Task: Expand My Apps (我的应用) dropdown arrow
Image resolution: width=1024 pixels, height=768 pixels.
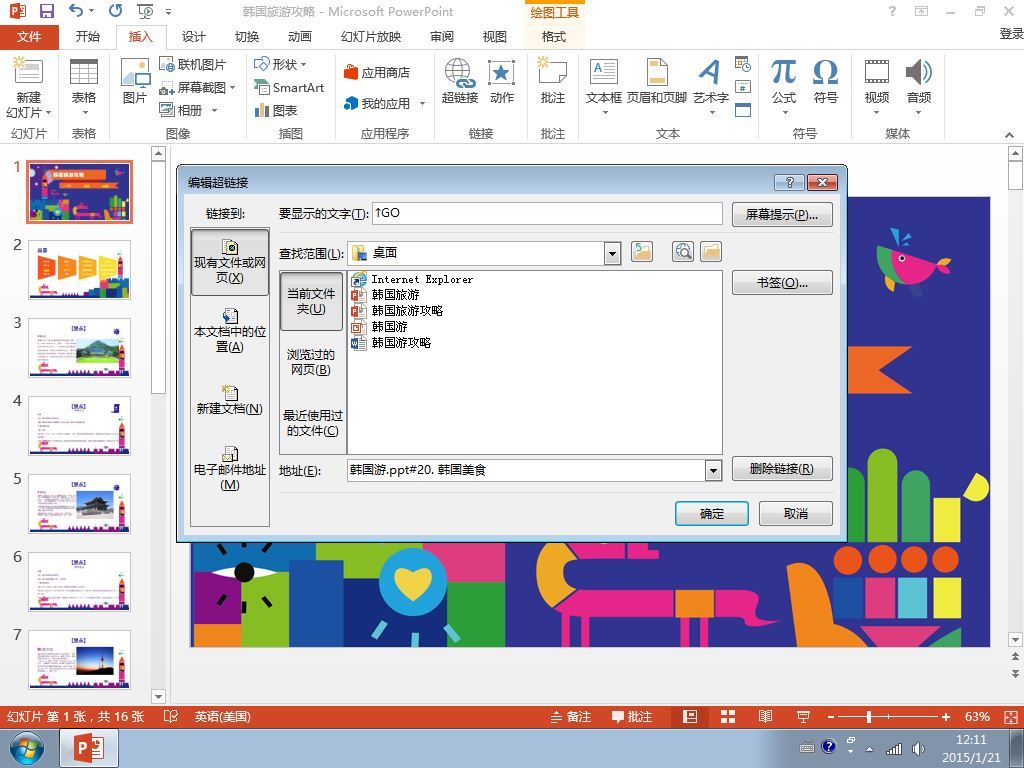Action: (423, 103)
